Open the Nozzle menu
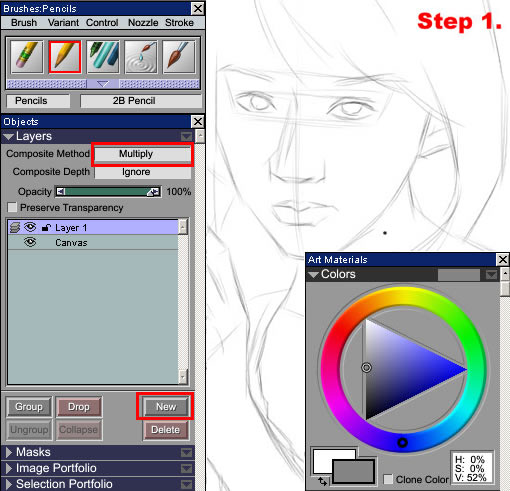 point(143,23)
